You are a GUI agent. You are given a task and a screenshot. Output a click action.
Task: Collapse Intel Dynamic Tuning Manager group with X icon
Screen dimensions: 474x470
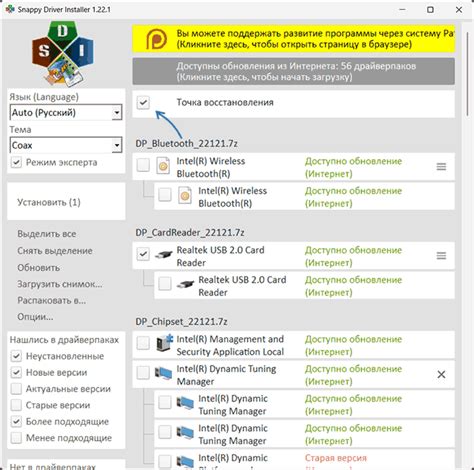(441, 374)
